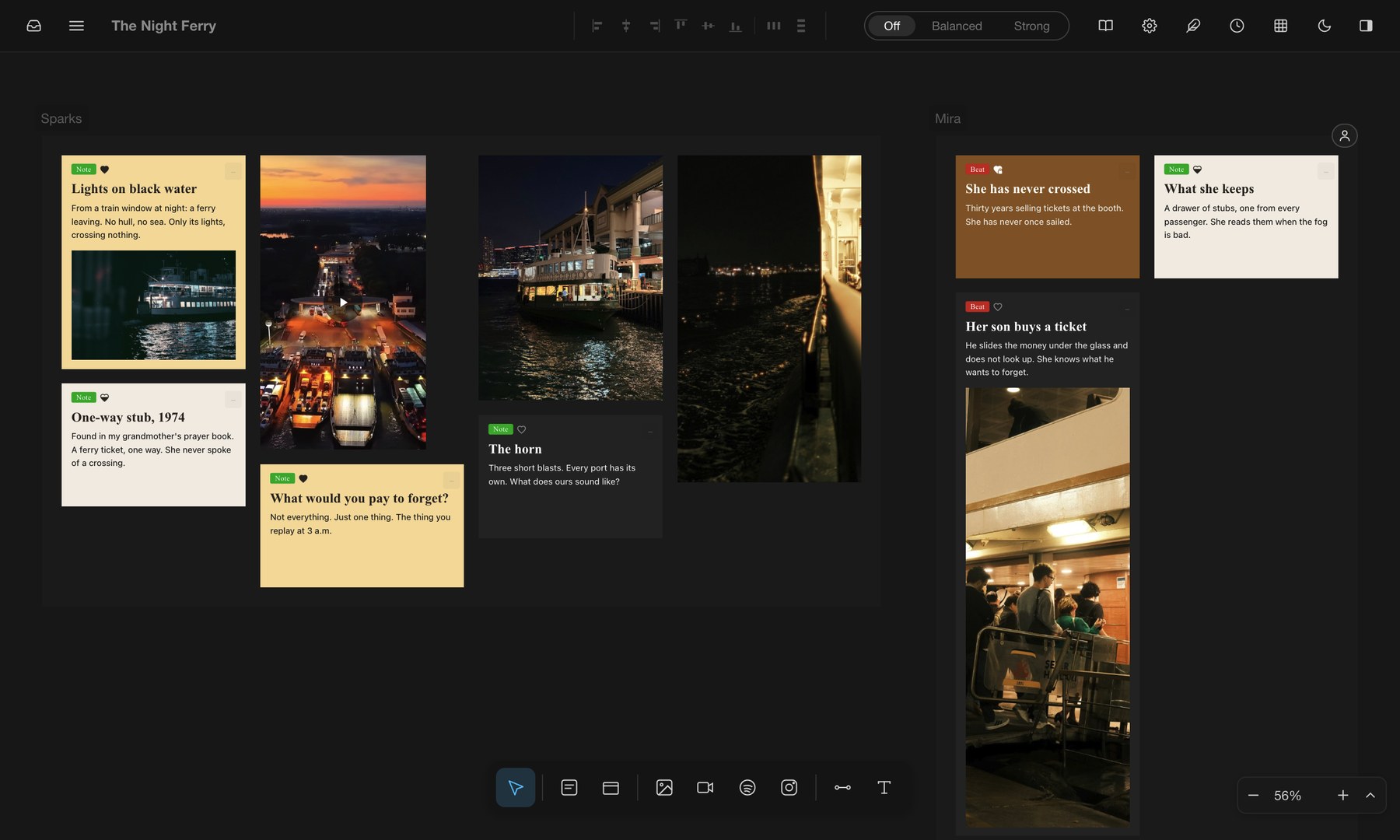Select the Off mode option
This screenshot has width=1400, height=840.
pyautogui.click(x=891, y=26)
